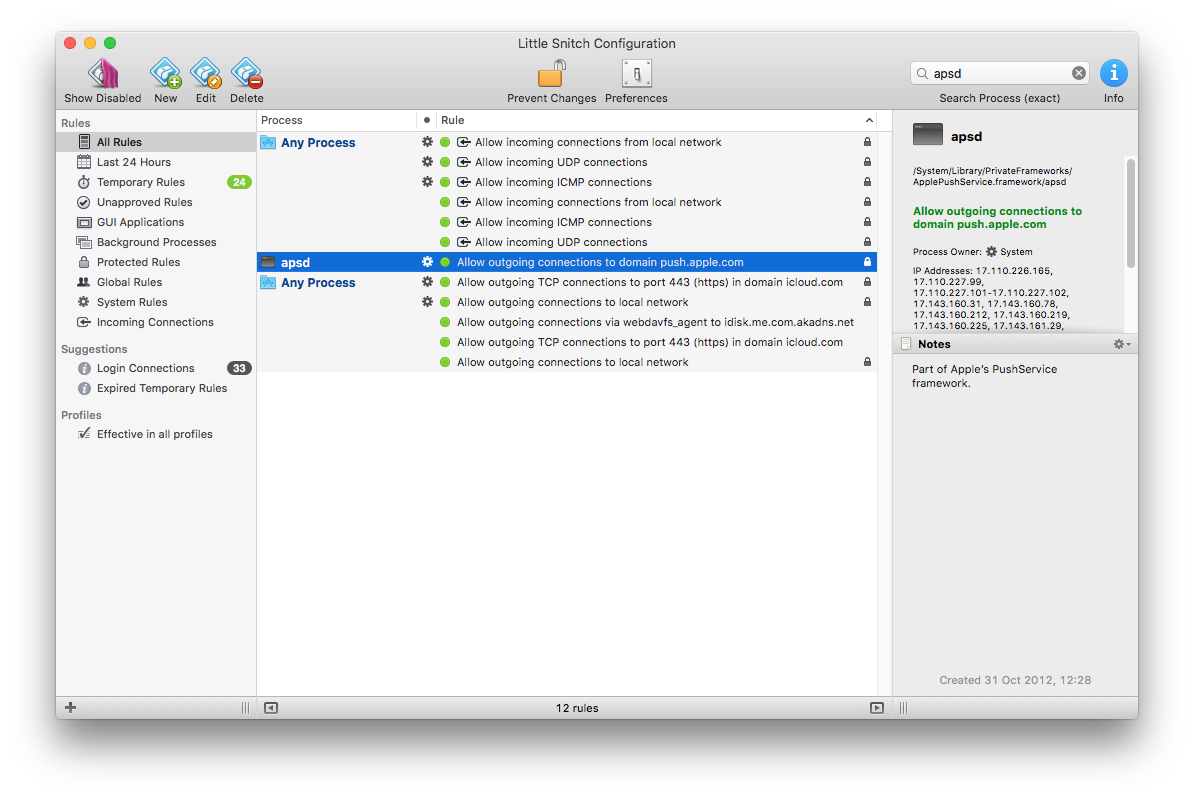Click in the search process field

click(999, 73)
